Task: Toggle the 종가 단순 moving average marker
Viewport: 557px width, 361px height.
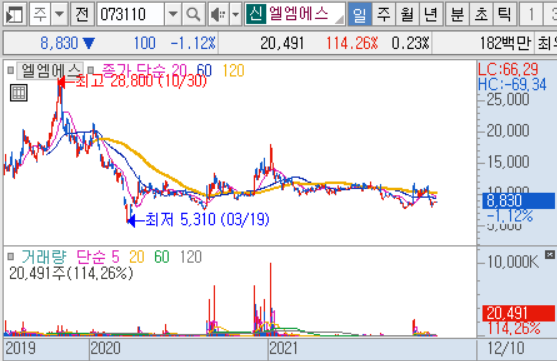Action: pyautogui.click(x=91, y=70)
